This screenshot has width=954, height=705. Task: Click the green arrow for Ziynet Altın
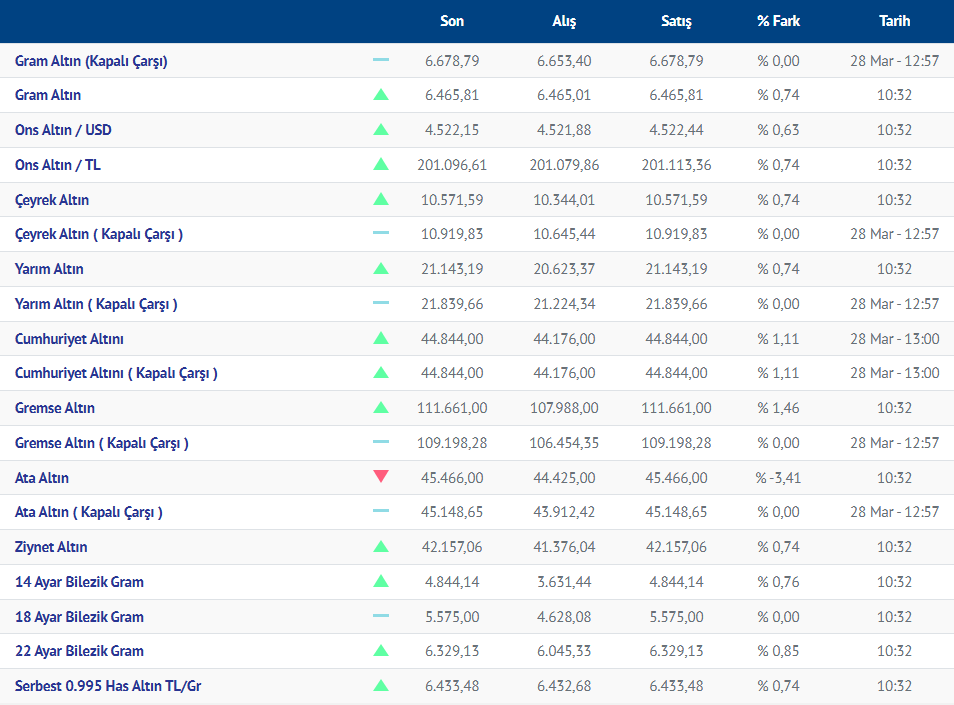[381, 547]
